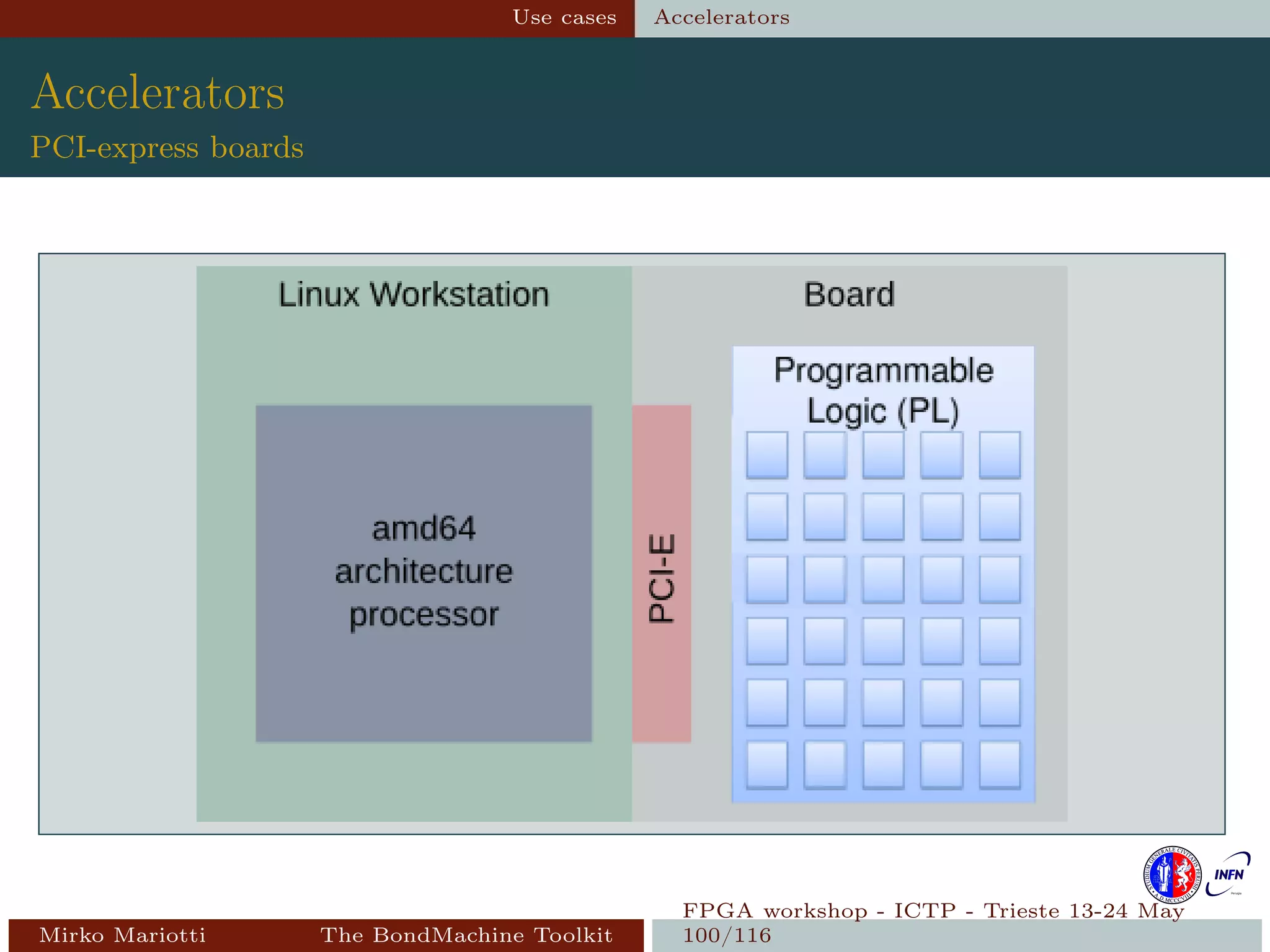
Task: Click the FPGA workshop ICTP Trieste footer text
Action: (933, 910)
